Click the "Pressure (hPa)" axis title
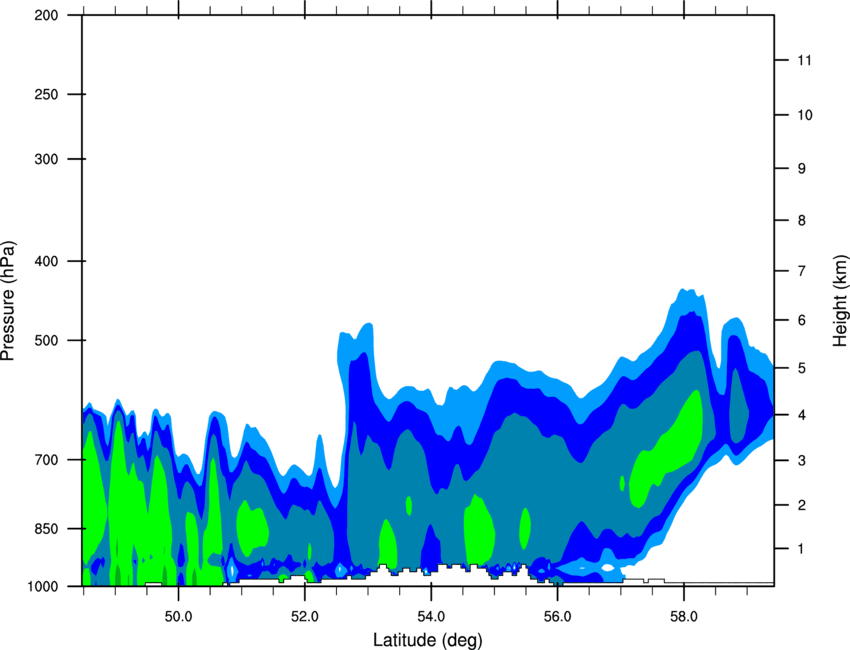 click(8, 301)
